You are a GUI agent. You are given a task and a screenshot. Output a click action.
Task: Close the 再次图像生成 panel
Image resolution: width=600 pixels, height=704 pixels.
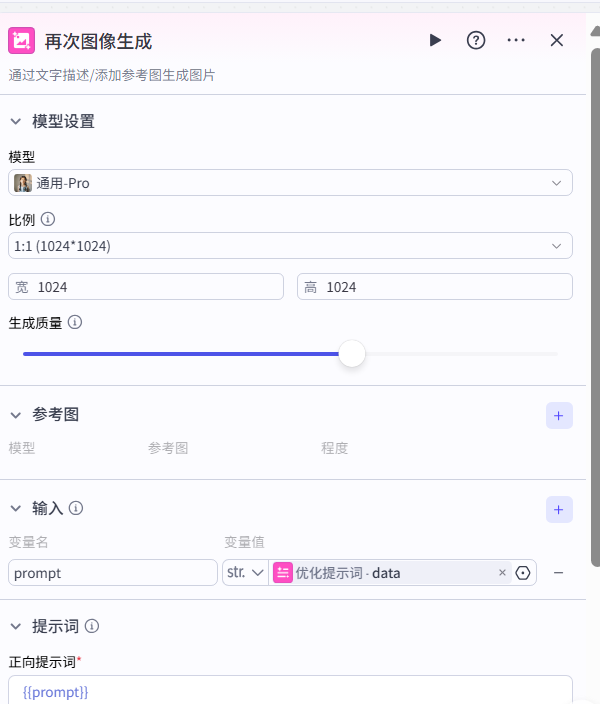point(557,40)
